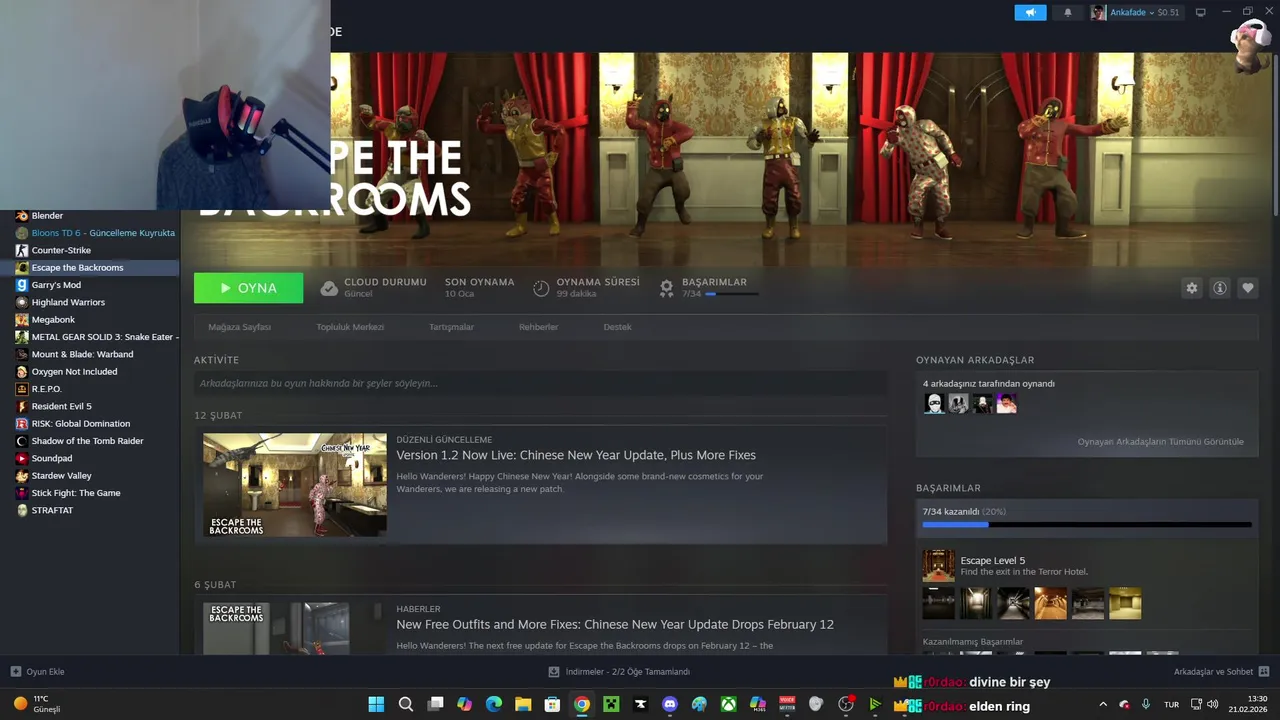This screenshot has width=1280, height=720.
Task: Open Xbox app from taskbar
Action: tap(729, 704)
